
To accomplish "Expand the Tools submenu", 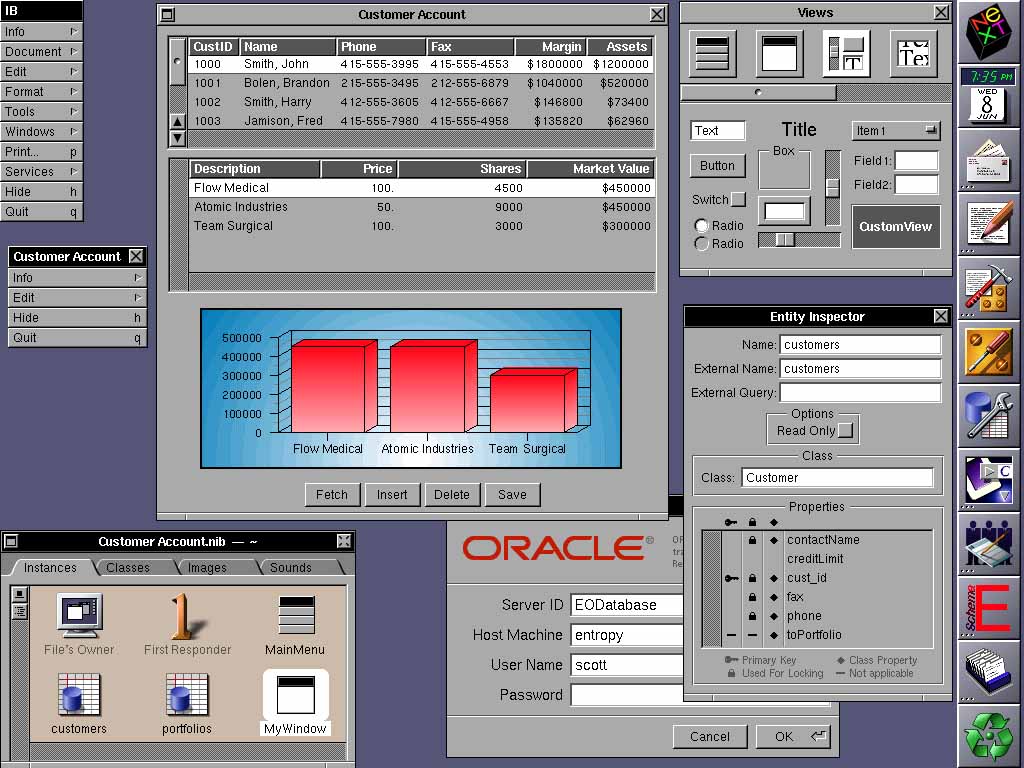I will [x=41, y=112].
